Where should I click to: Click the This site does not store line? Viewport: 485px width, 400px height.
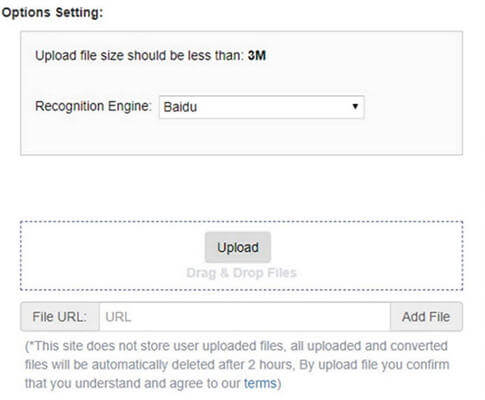click(x=236, y=346)
